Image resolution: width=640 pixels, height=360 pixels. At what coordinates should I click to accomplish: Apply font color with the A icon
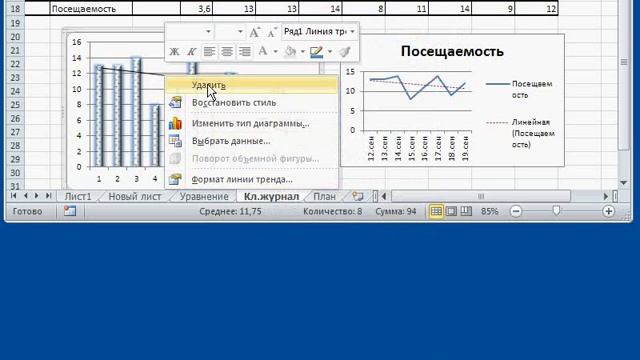click(263, 51)
